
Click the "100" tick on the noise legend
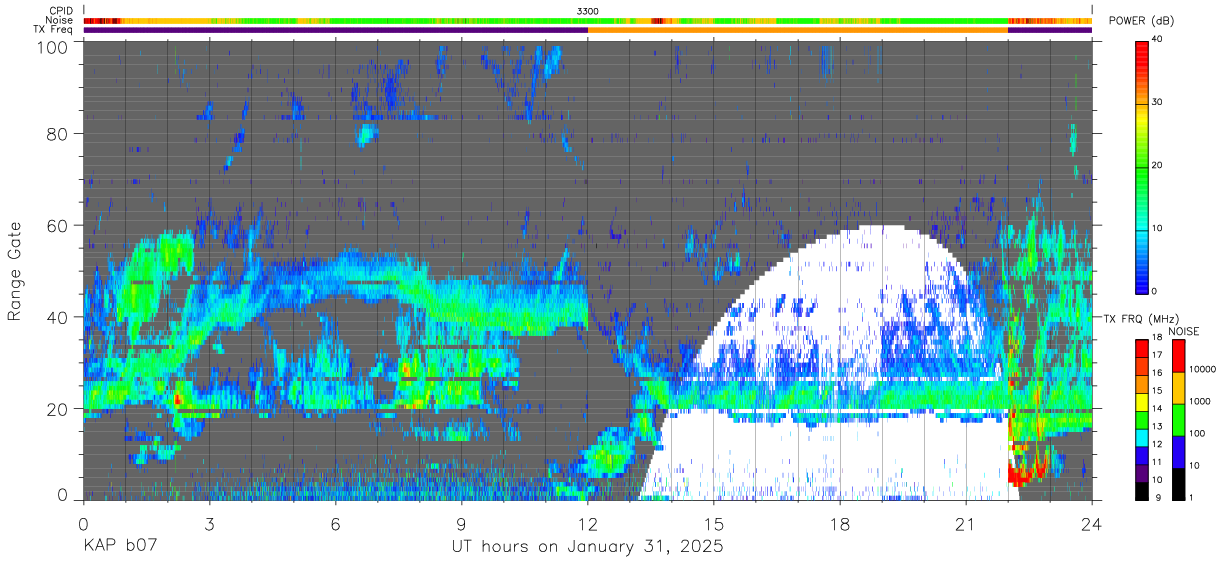pos(1197,433)
